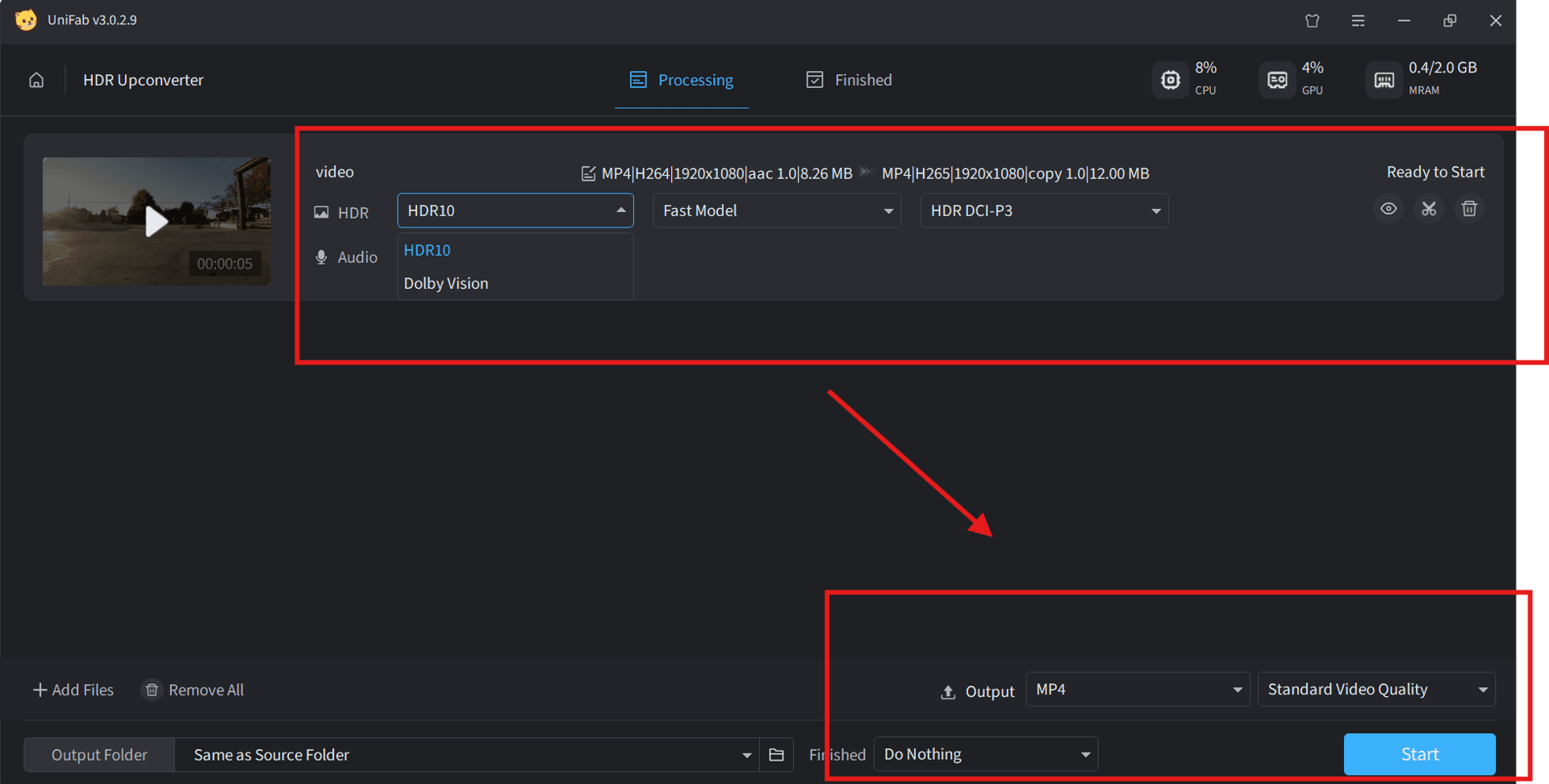
Task: Open the Standard Video Quality dropdown
Action: tap(1376, 689)
